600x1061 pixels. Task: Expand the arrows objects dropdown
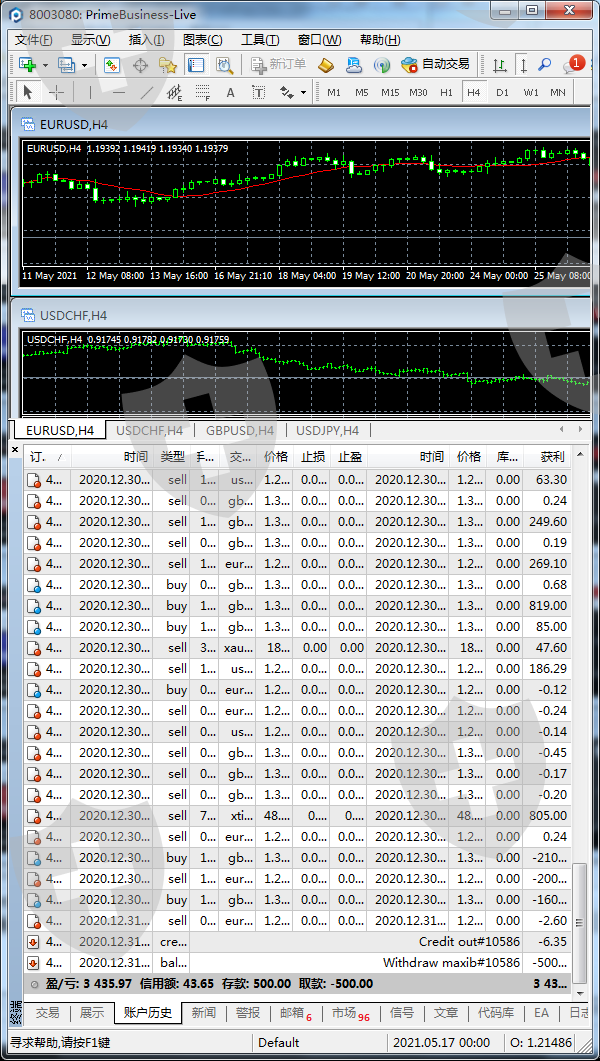pos(303,92)
